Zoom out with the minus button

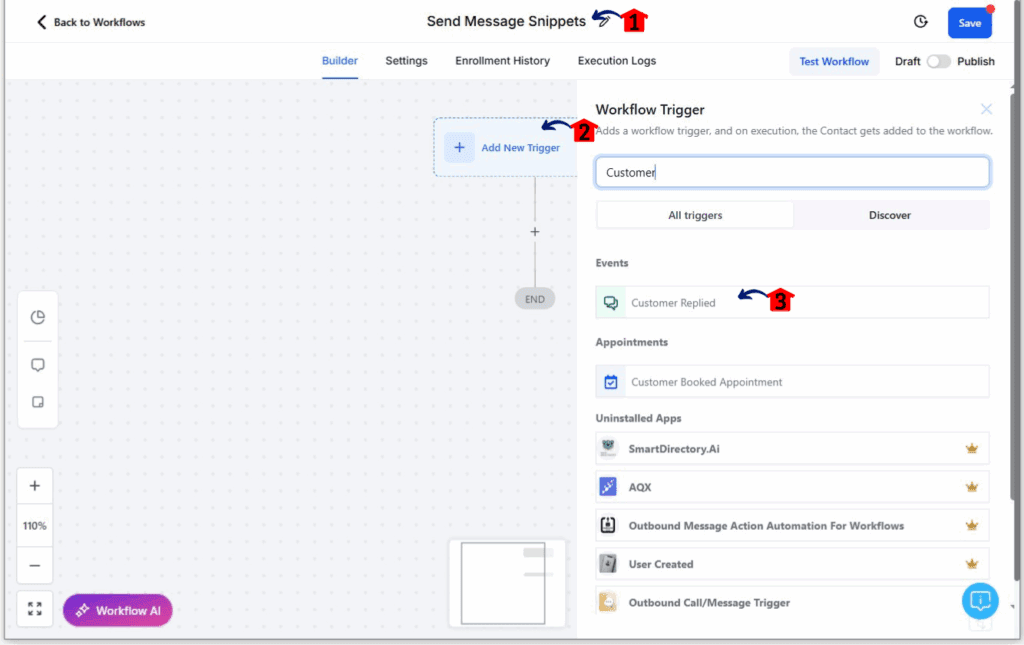coord(35,565)
